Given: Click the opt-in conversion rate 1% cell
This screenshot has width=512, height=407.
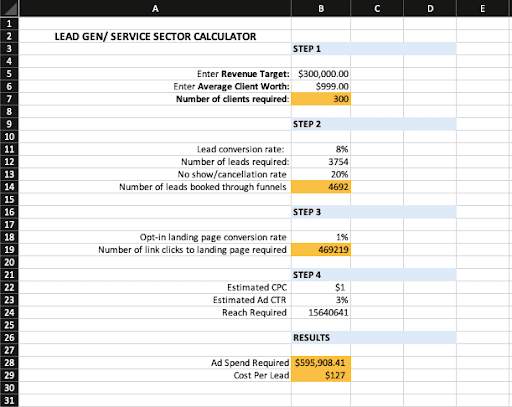Looking at the screenshot, I should click(321, 237).
